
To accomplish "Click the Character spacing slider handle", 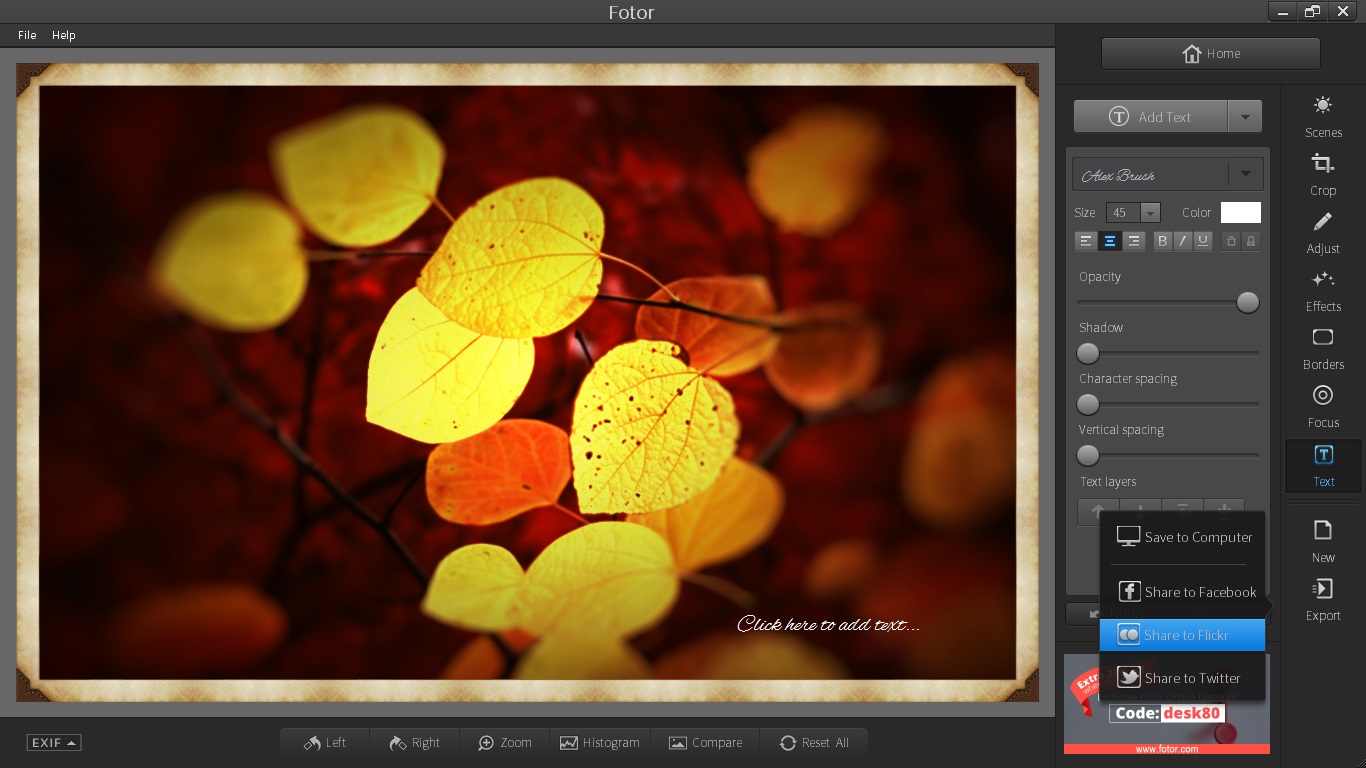I will coord(1088,404).
